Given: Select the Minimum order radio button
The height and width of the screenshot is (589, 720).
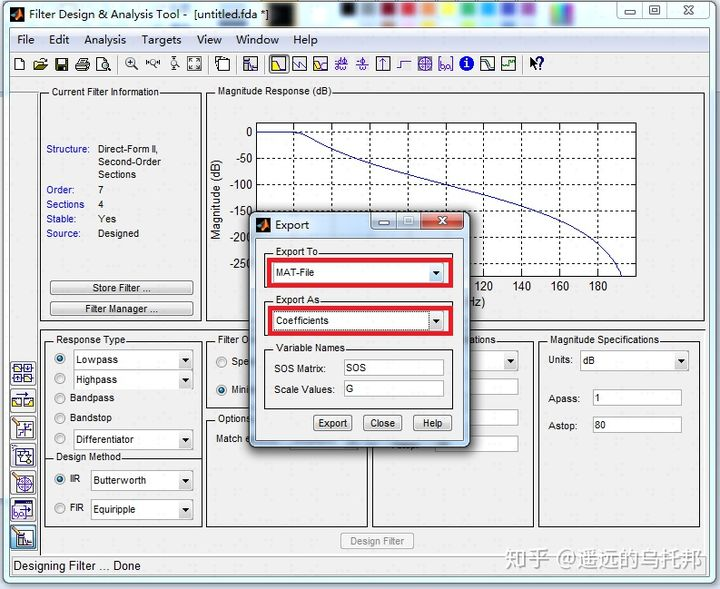Looking at the screenshot, I should pos(221,390).
